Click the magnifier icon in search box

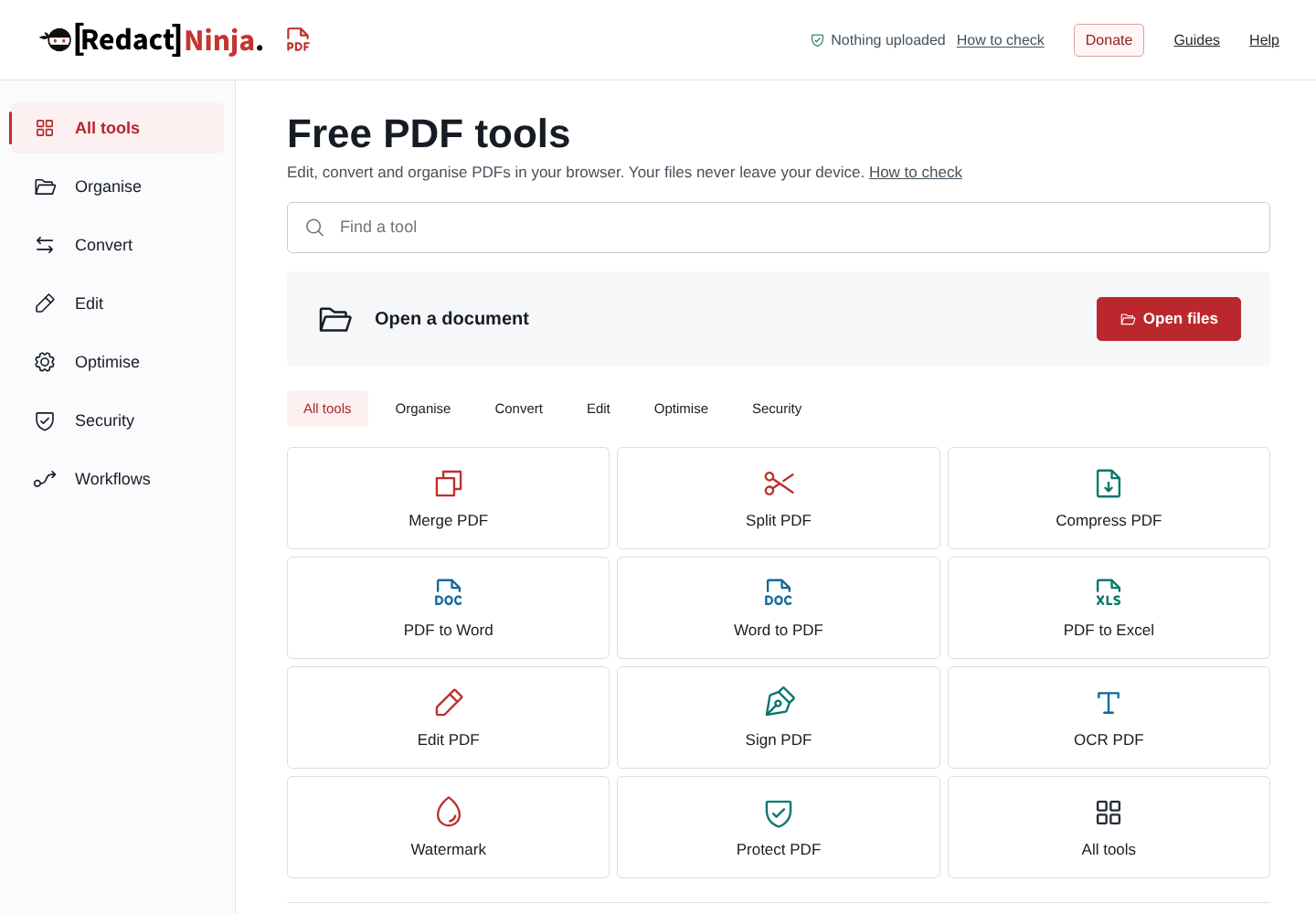pyautogui.click(x=314, y=228)
